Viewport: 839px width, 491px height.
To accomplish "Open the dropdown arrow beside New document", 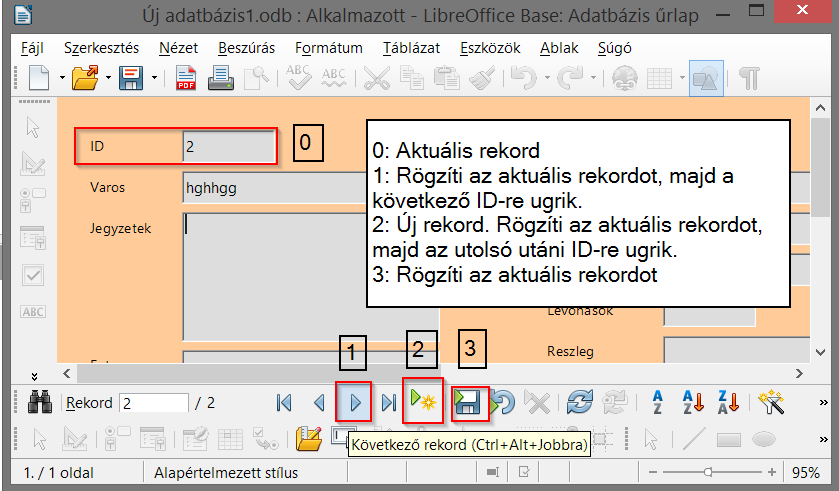I will pos(61,78).
